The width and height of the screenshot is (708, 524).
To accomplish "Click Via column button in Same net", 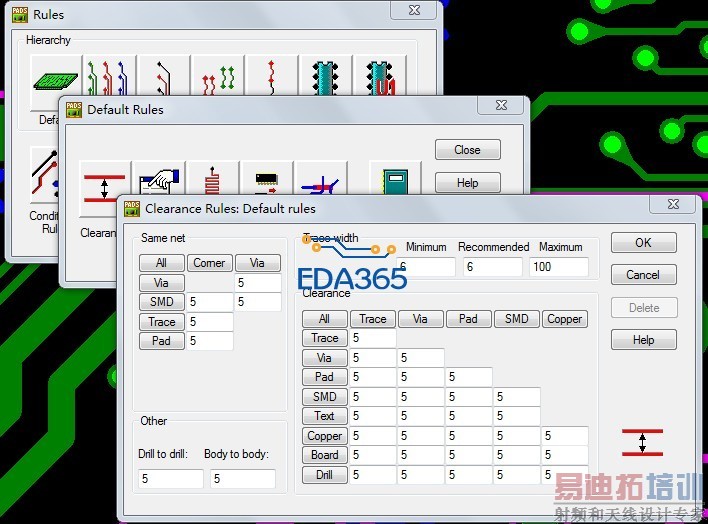I will tap(257, 263).
